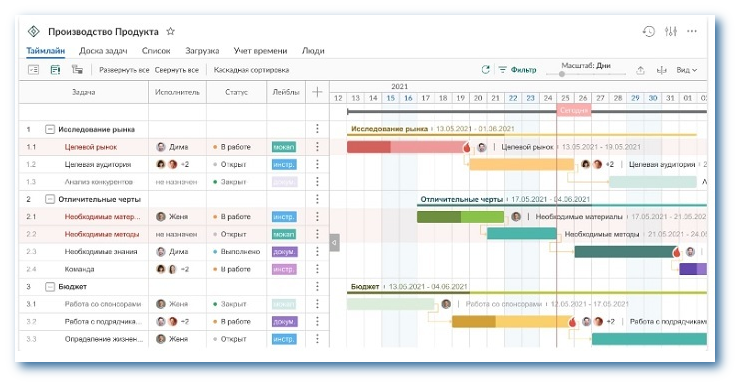The height and width of the screenshot is (387, 740).
Task: Adjust the Масштаб zoom slider handle
Action: point(562,74)
